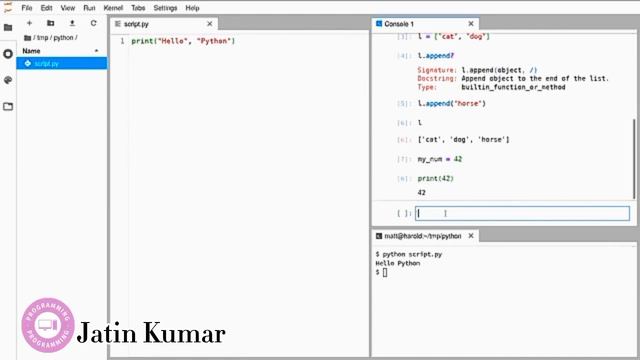This screenshot has height=360, width=640.
Task: Toggle the sort arrow in the Name header
Action: [97, 51]
